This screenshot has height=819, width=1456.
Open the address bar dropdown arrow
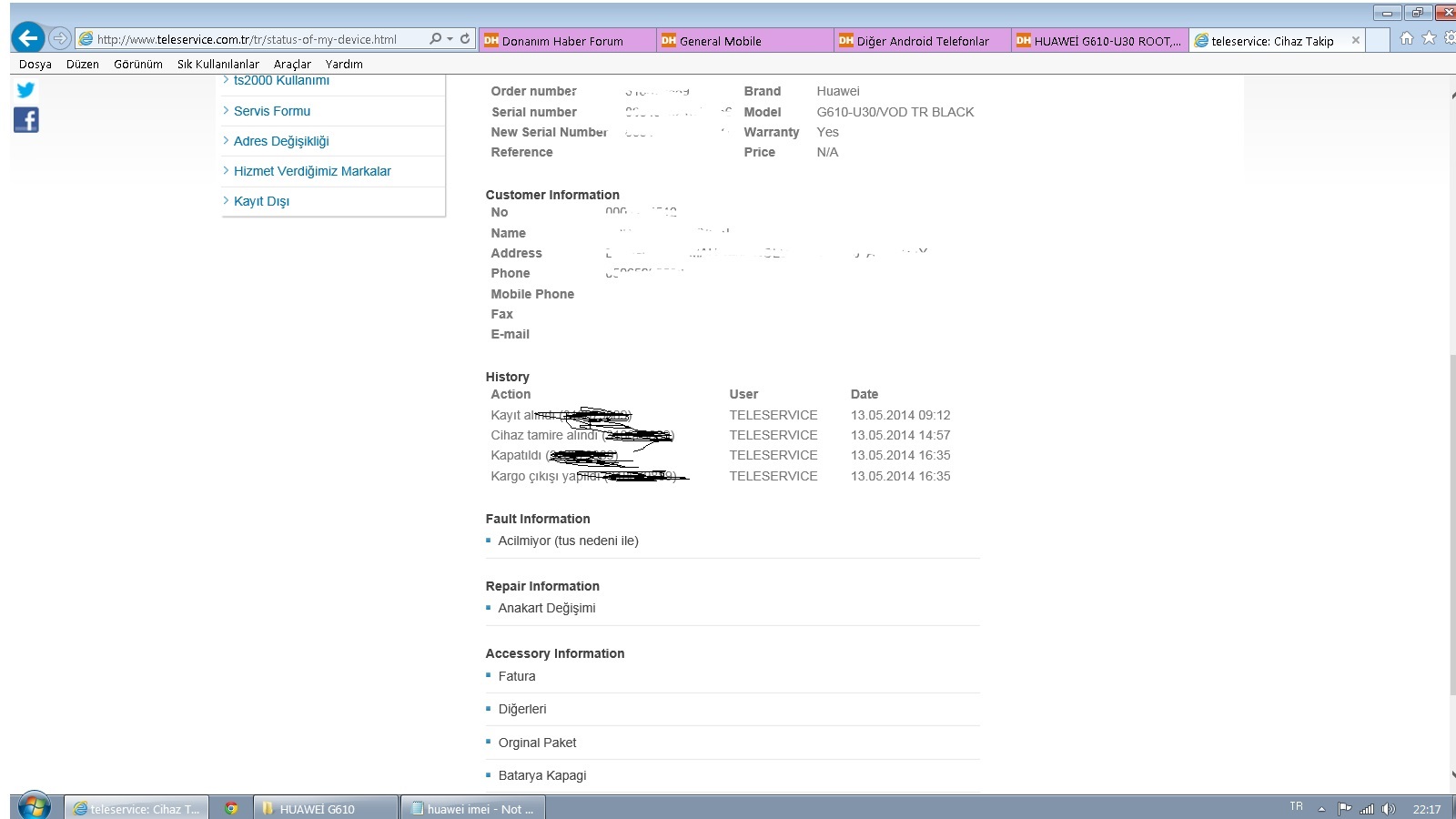pos(450,39)
